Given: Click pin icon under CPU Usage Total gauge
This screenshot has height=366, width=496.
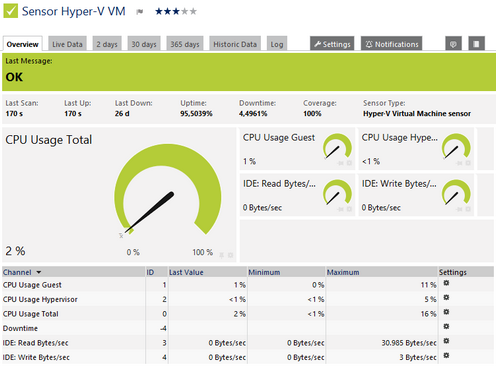Looking at the screenshot, I should 221,255.
